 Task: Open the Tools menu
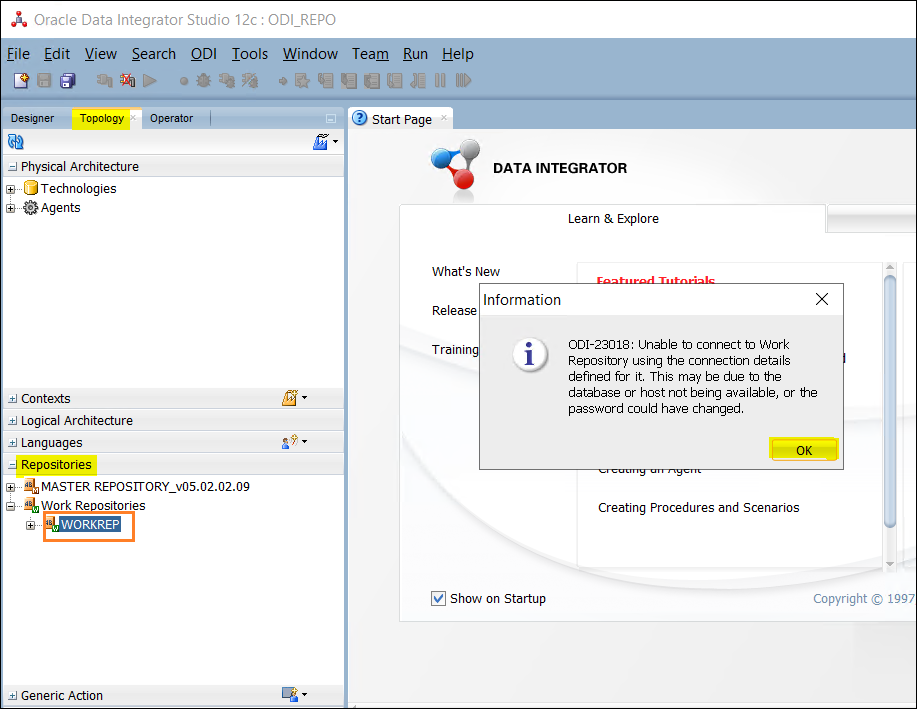tap(250, 54)
